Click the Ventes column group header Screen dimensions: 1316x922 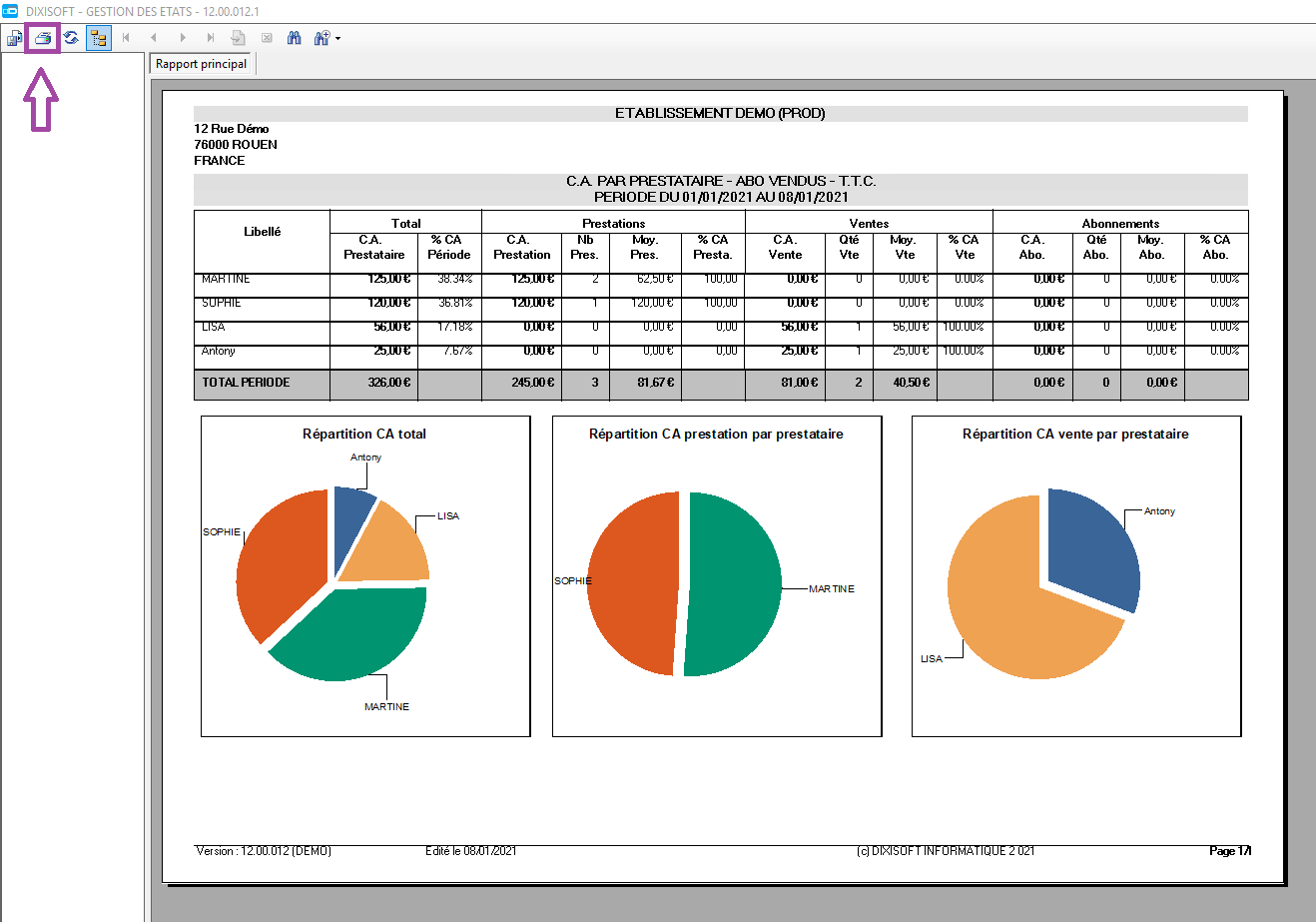[x=869, y=224]
